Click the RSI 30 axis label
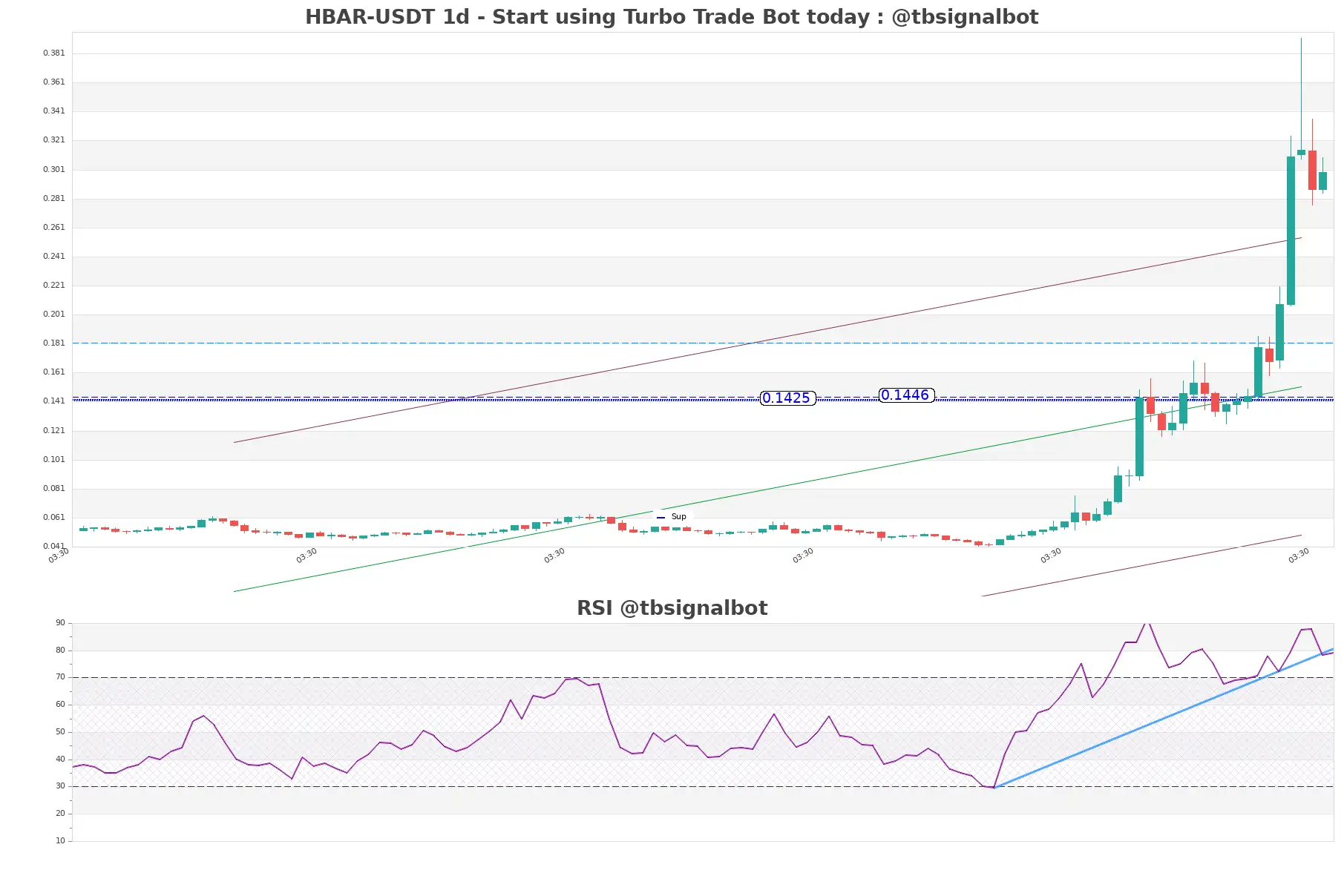 (x=60, y=785)
